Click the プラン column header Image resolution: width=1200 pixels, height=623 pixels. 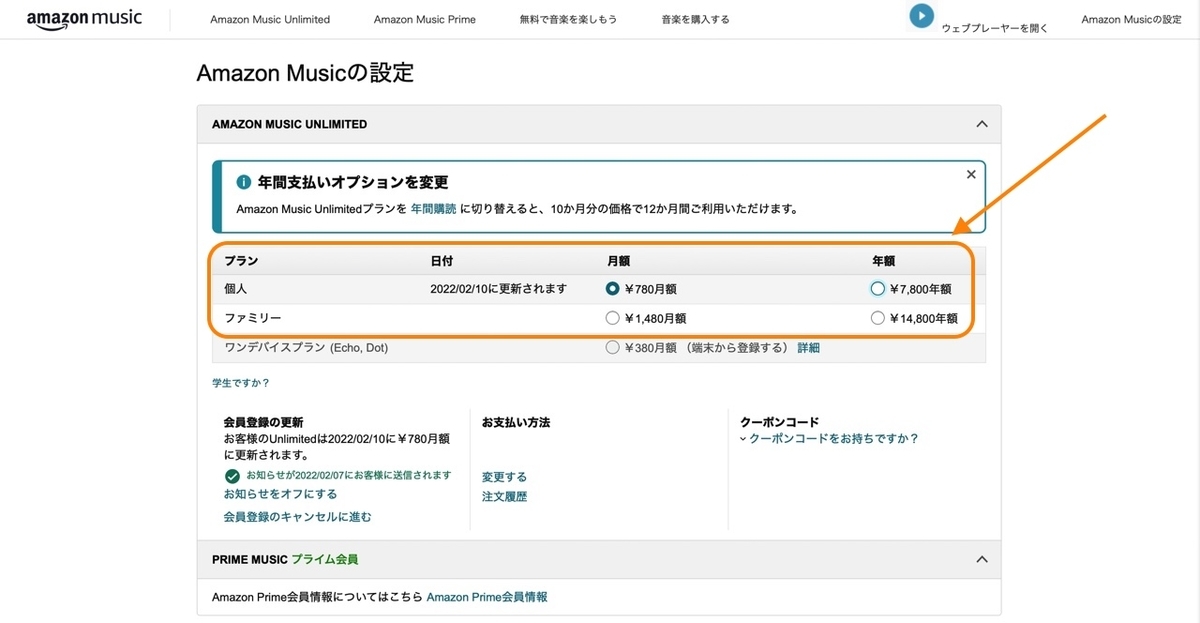coord(241,261)
